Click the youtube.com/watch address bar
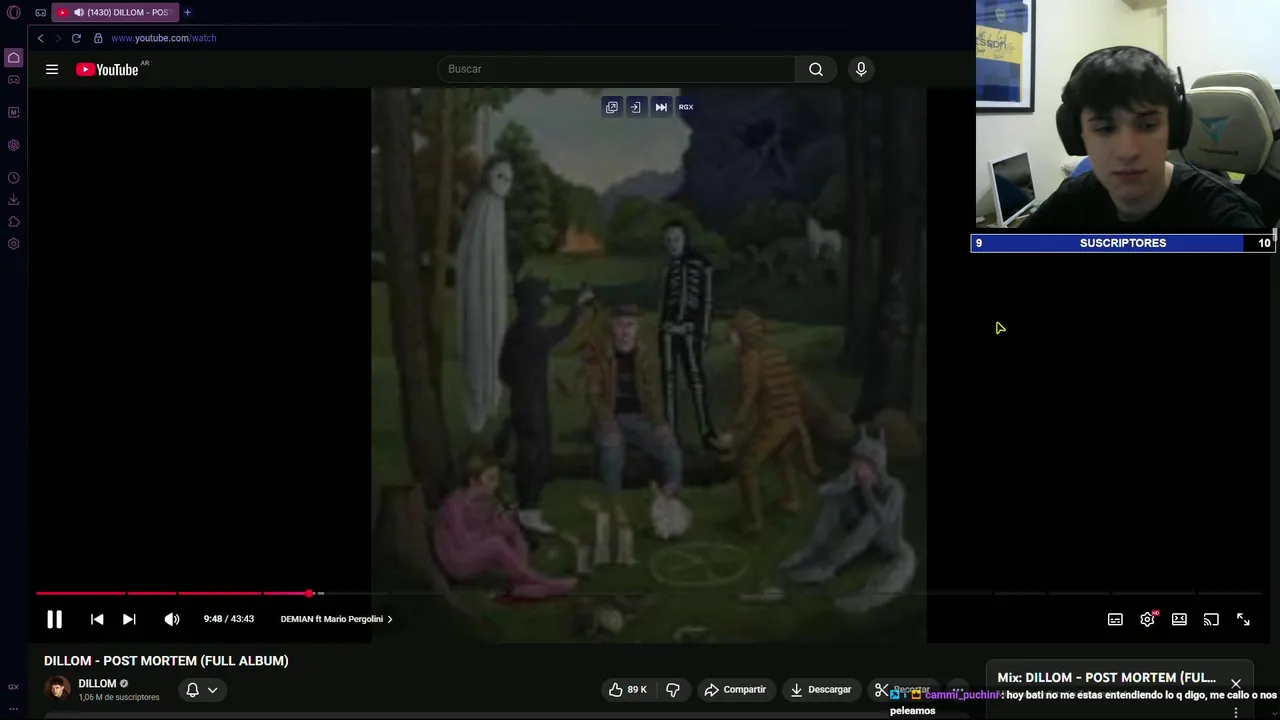The image size is (1280, 720). tap(164, 38)
